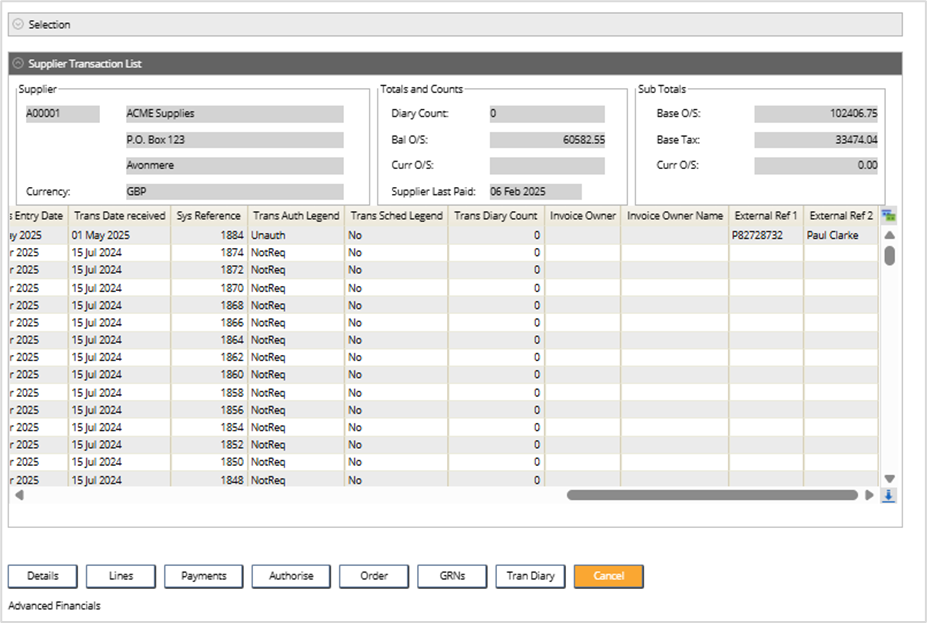Open the Order button
927x623 pixels.
pos(374,576)
